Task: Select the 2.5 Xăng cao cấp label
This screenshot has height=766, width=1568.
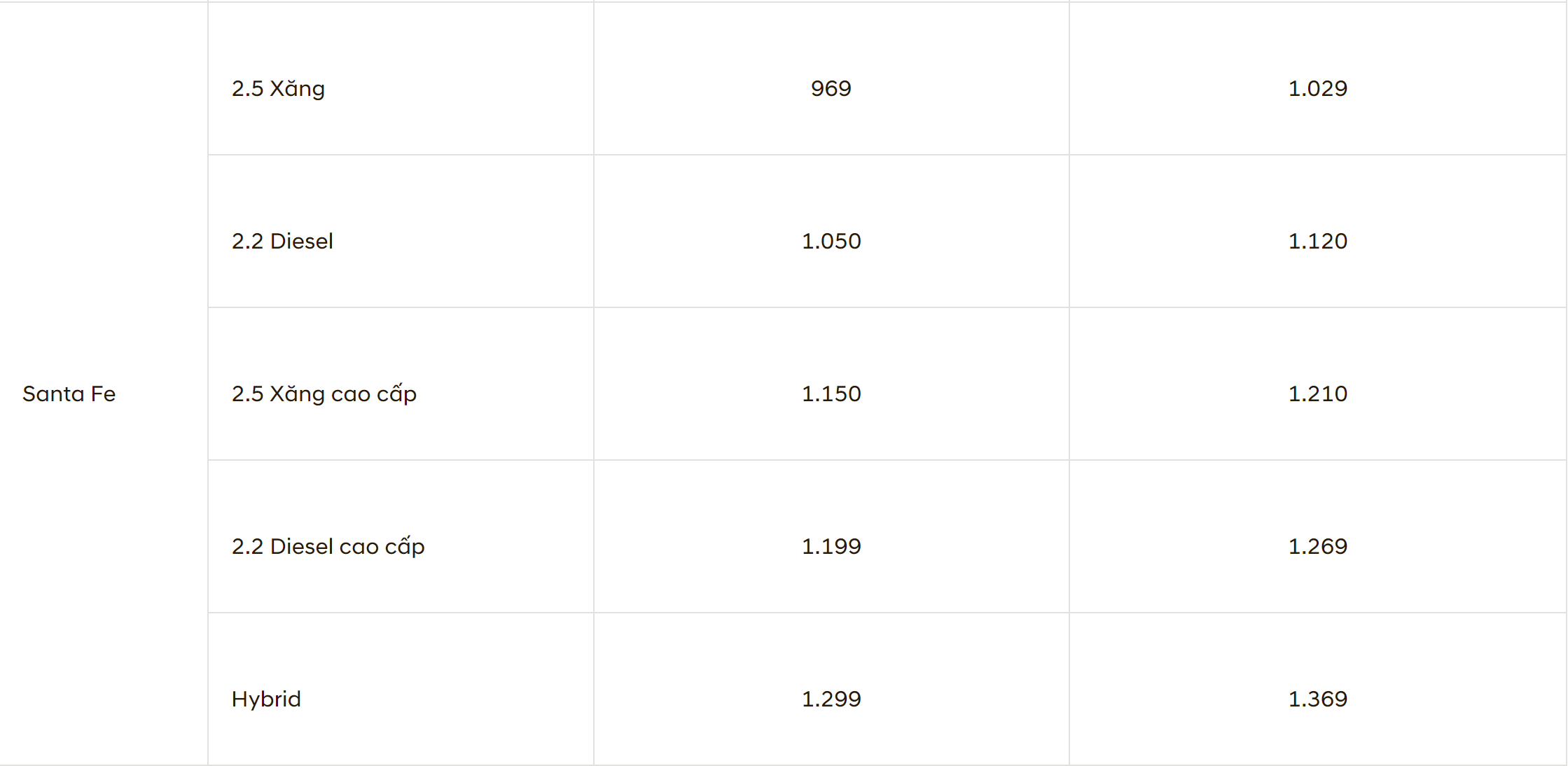Action: 324,394
